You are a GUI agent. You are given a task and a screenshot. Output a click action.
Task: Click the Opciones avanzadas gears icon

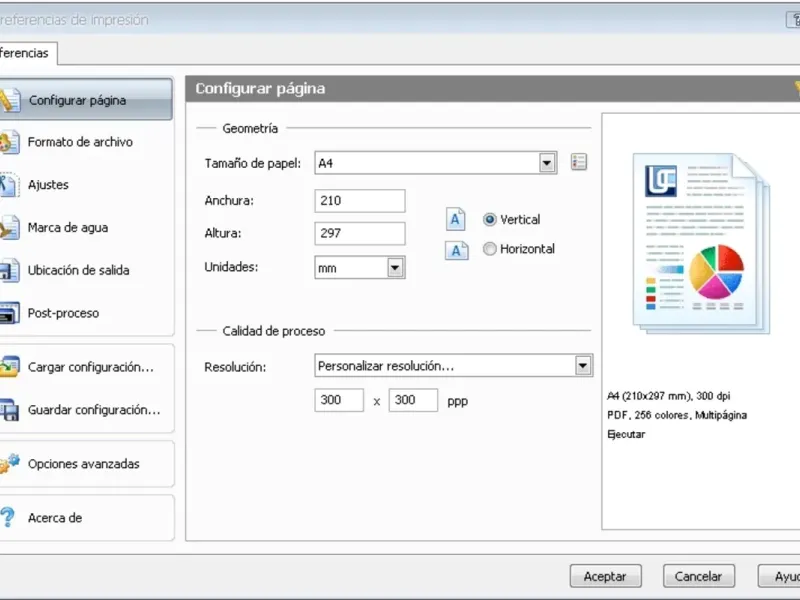point(9,463)
